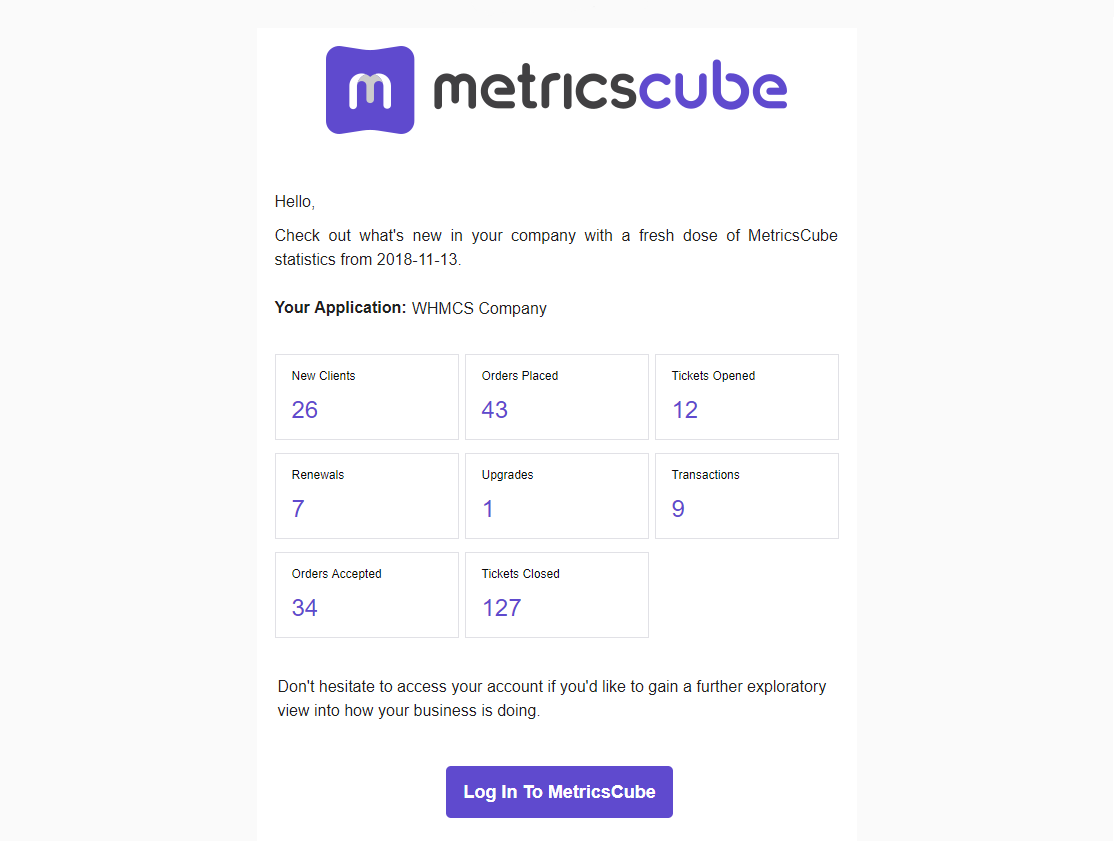Click the Your Application label
Image resolution: width=1114 pixels, height=841 pixels.
(x=340, y=308)
